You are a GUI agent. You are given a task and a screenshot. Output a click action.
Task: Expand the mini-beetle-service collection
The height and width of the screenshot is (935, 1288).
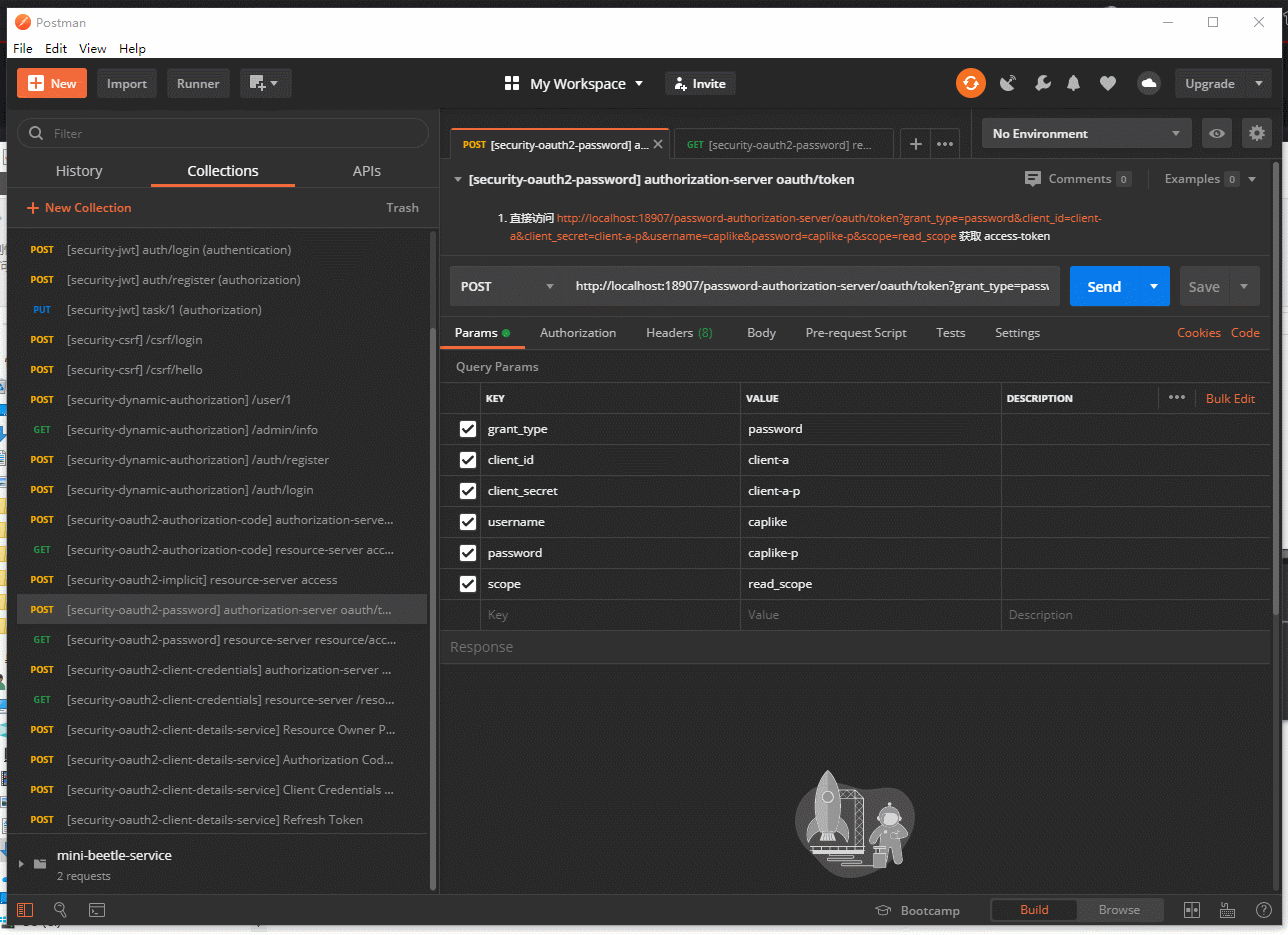(x=21, y=864)
